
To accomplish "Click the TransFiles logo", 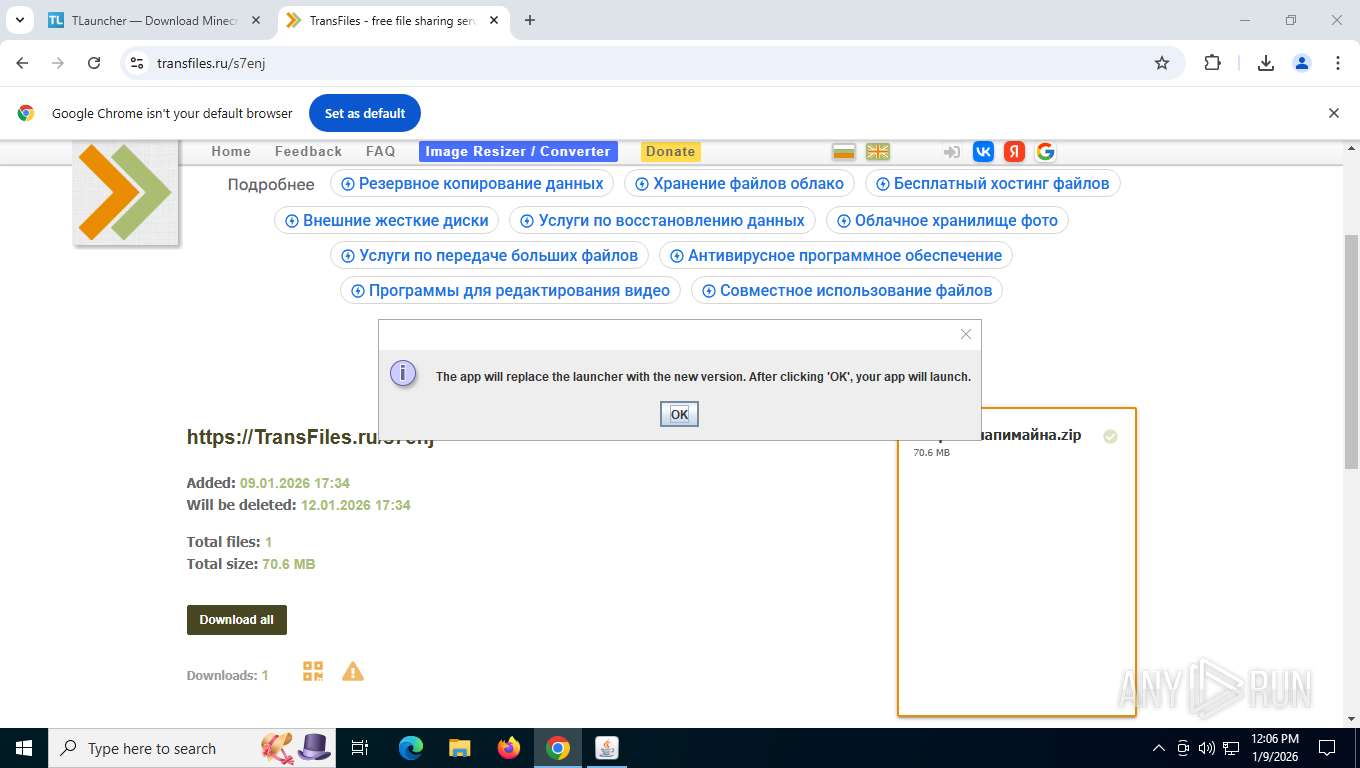I will pyautogui.click(x=126, y=193).
